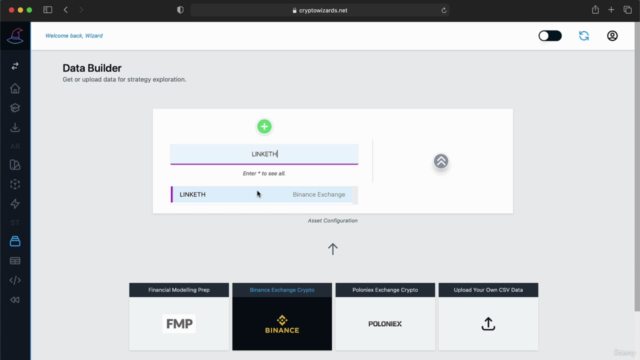Choose the Upload Your Own CSV Data card
Viewport: 640px width, 360px height.
pyautogui.click(x=488, y=316)
